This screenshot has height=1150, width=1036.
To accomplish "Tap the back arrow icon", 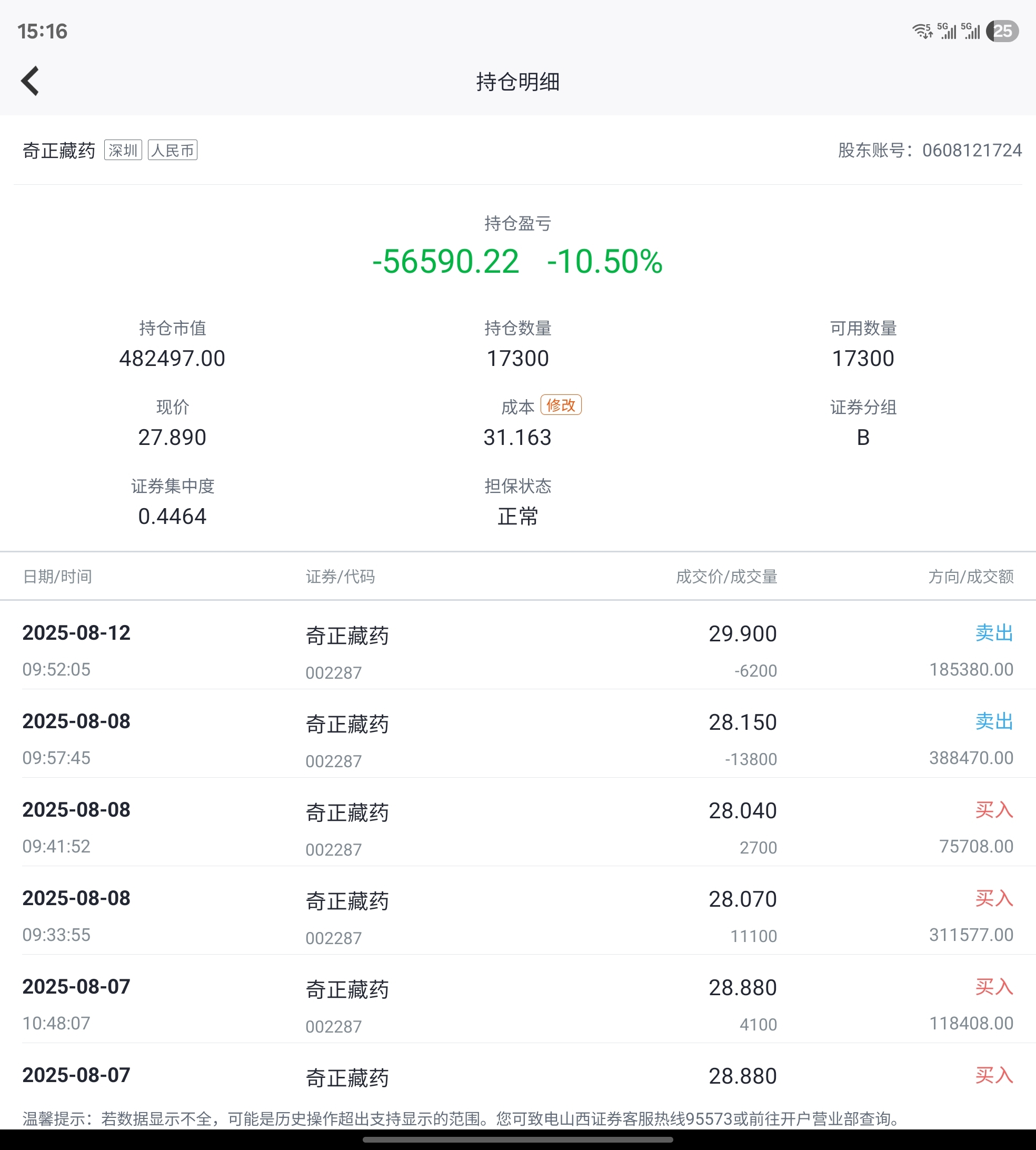I will coord(30,81).
